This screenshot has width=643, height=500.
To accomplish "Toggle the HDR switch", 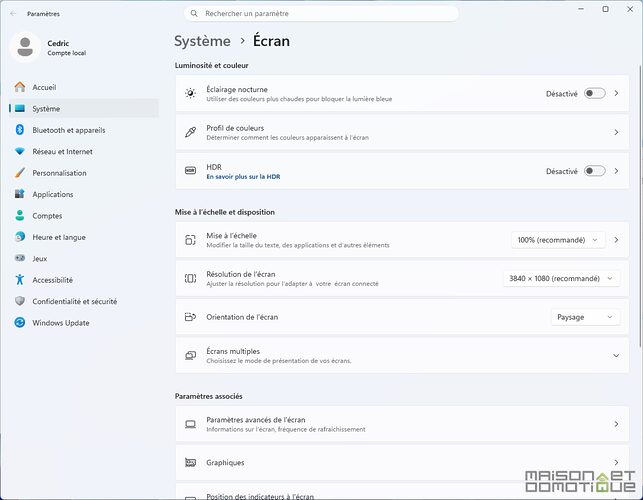I will click(595, 171).
